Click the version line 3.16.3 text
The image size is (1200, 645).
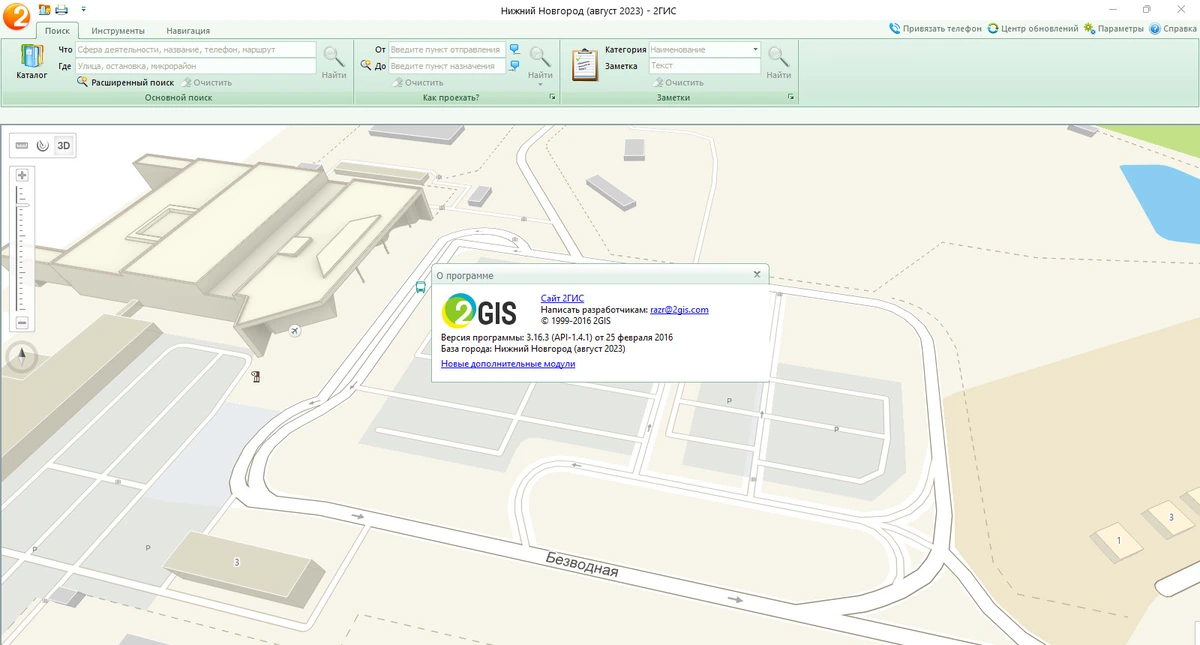tap(557, 338)
